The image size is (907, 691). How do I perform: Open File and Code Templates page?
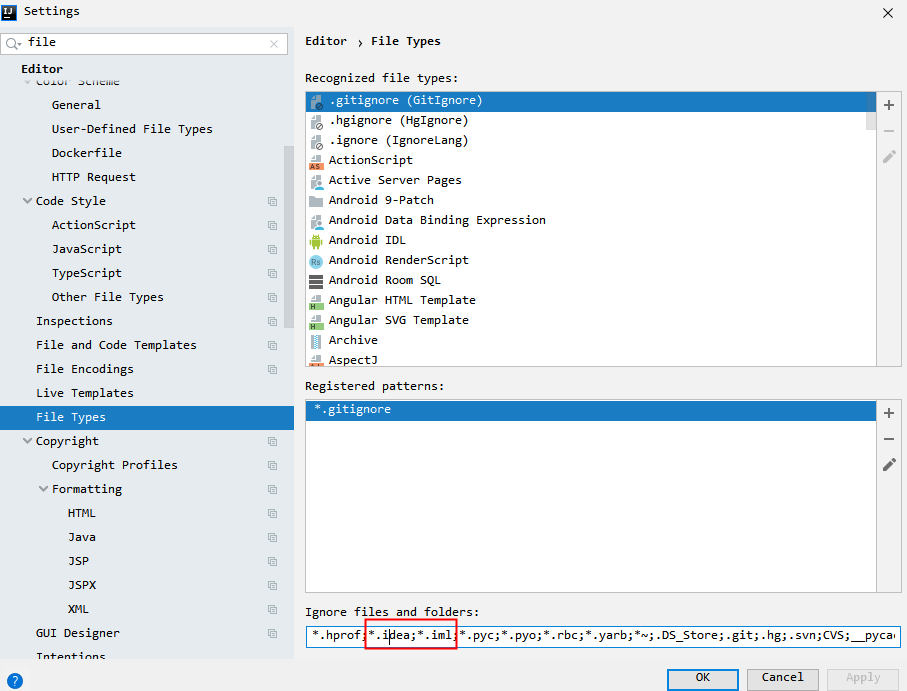coord(116,345)
